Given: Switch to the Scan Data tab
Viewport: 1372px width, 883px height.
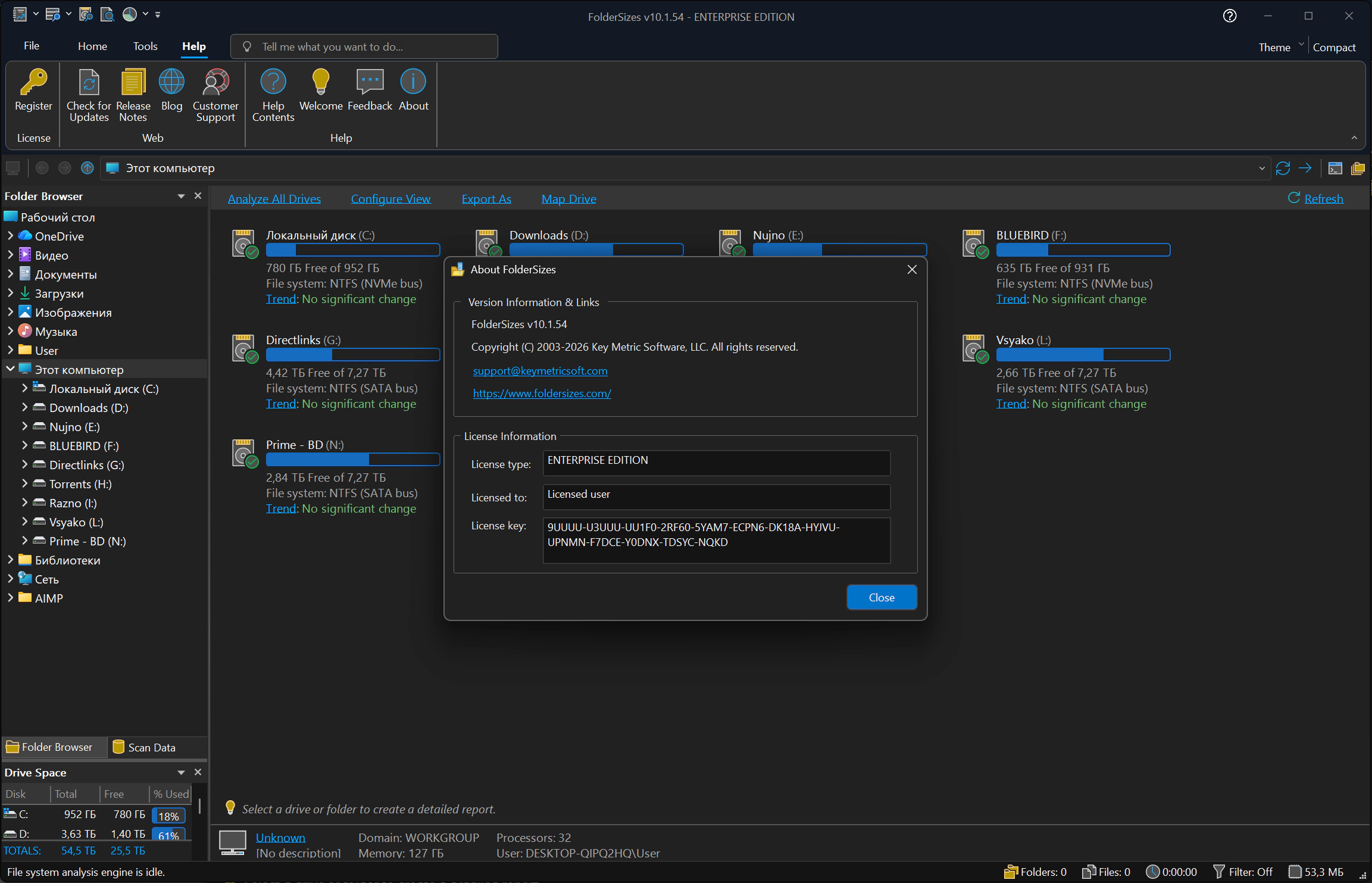Looking at the screenshot, I should pos(145,747).
